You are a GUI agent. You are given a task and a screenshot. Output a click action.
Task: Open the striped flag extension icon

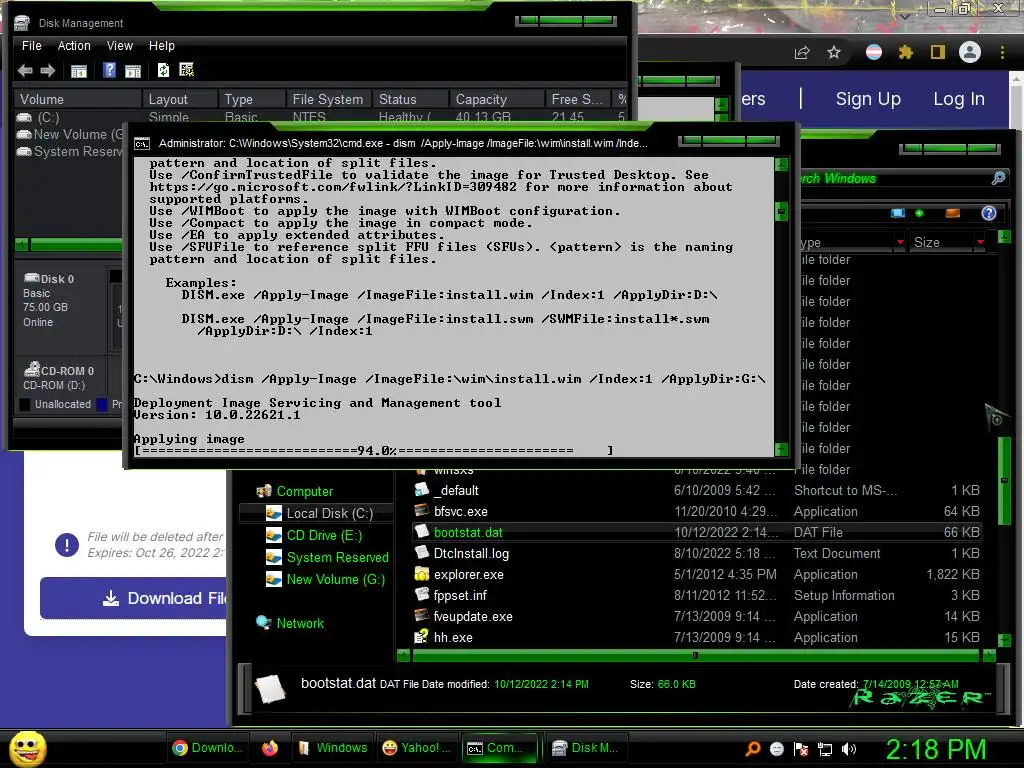click(x=873, y=52)
